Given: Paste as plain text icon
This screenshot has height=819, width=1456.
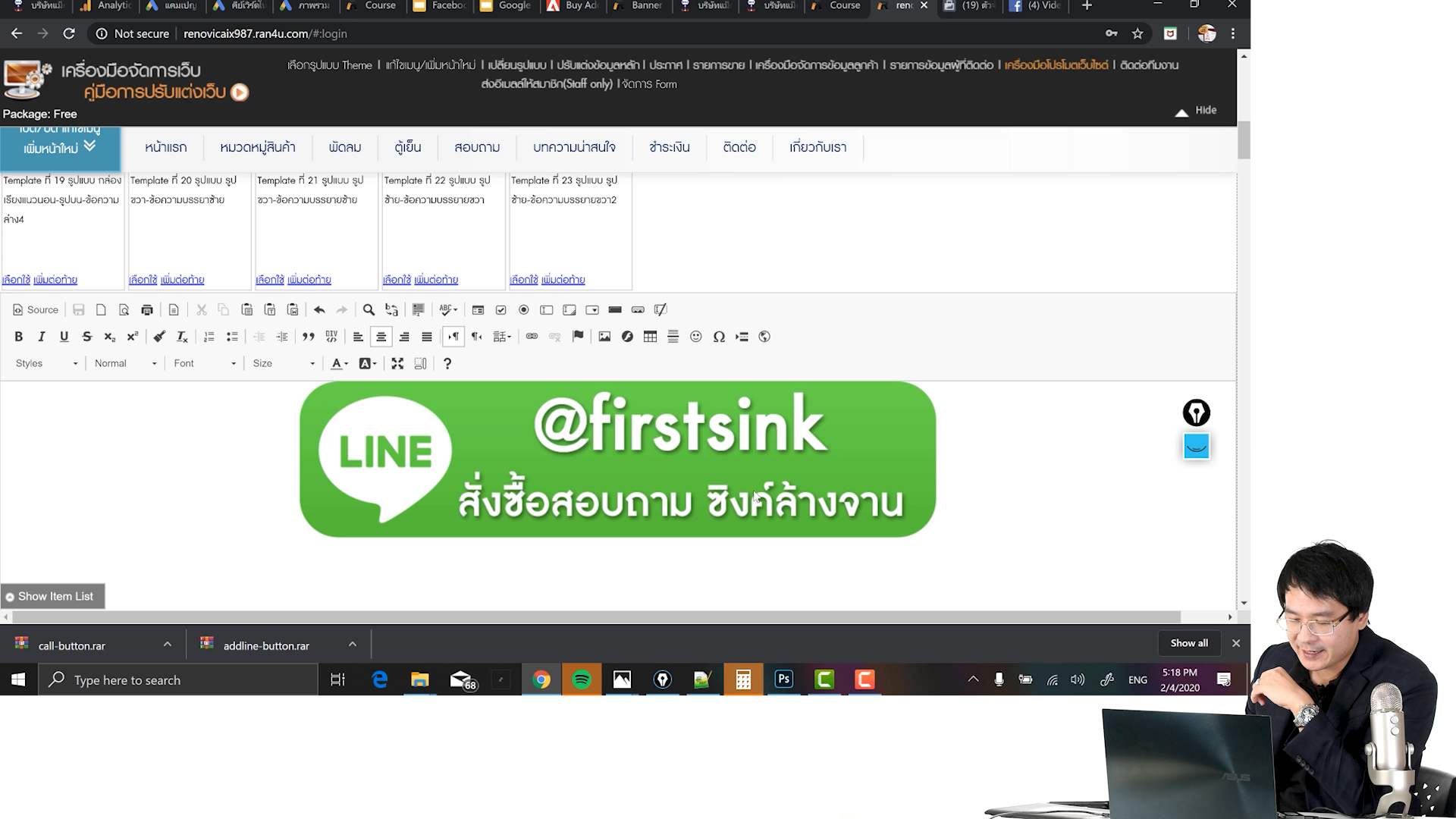Looking at the screenshot, I should point(270,309).
